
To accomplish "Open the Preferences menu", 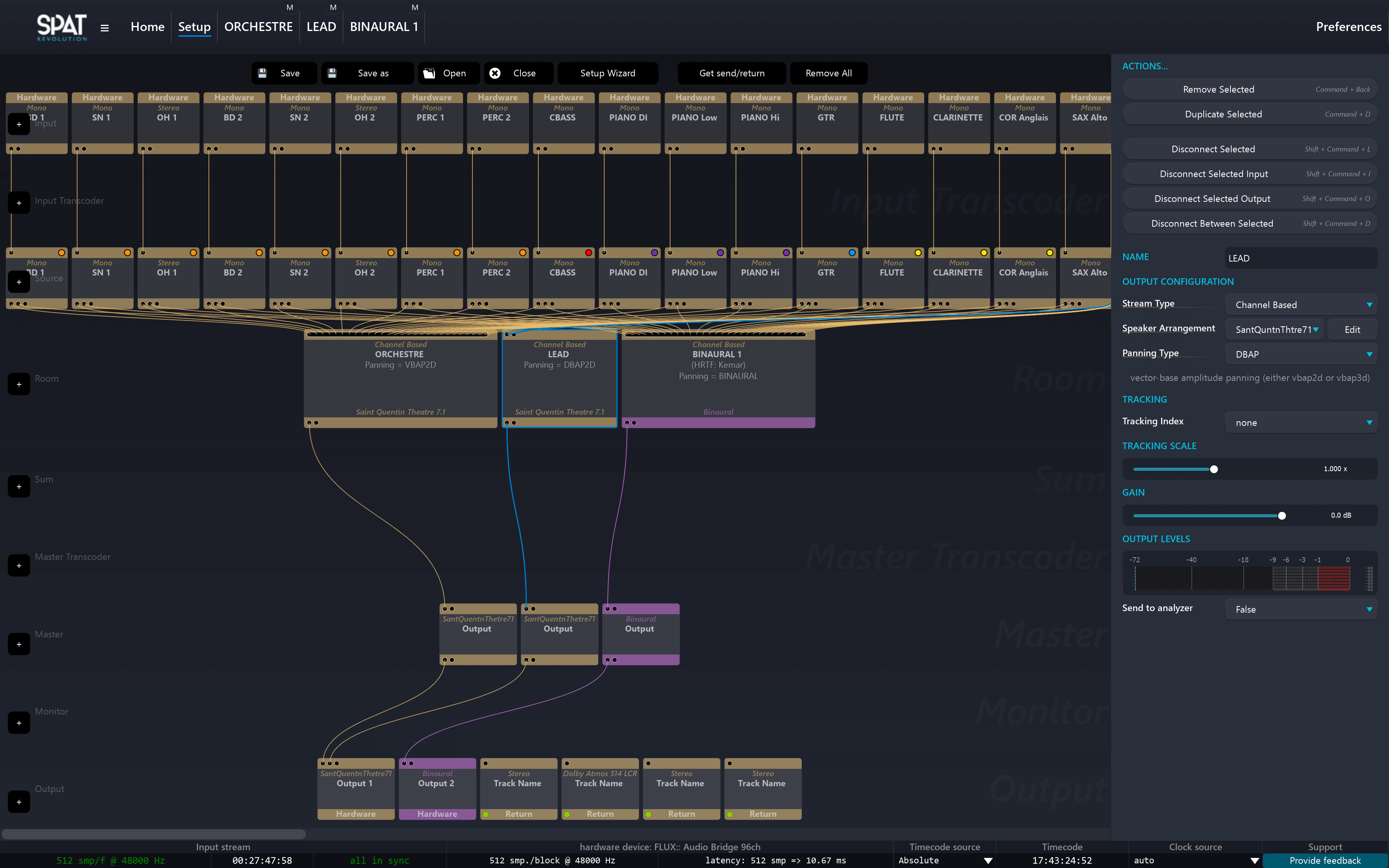I will coord(1348,27).
